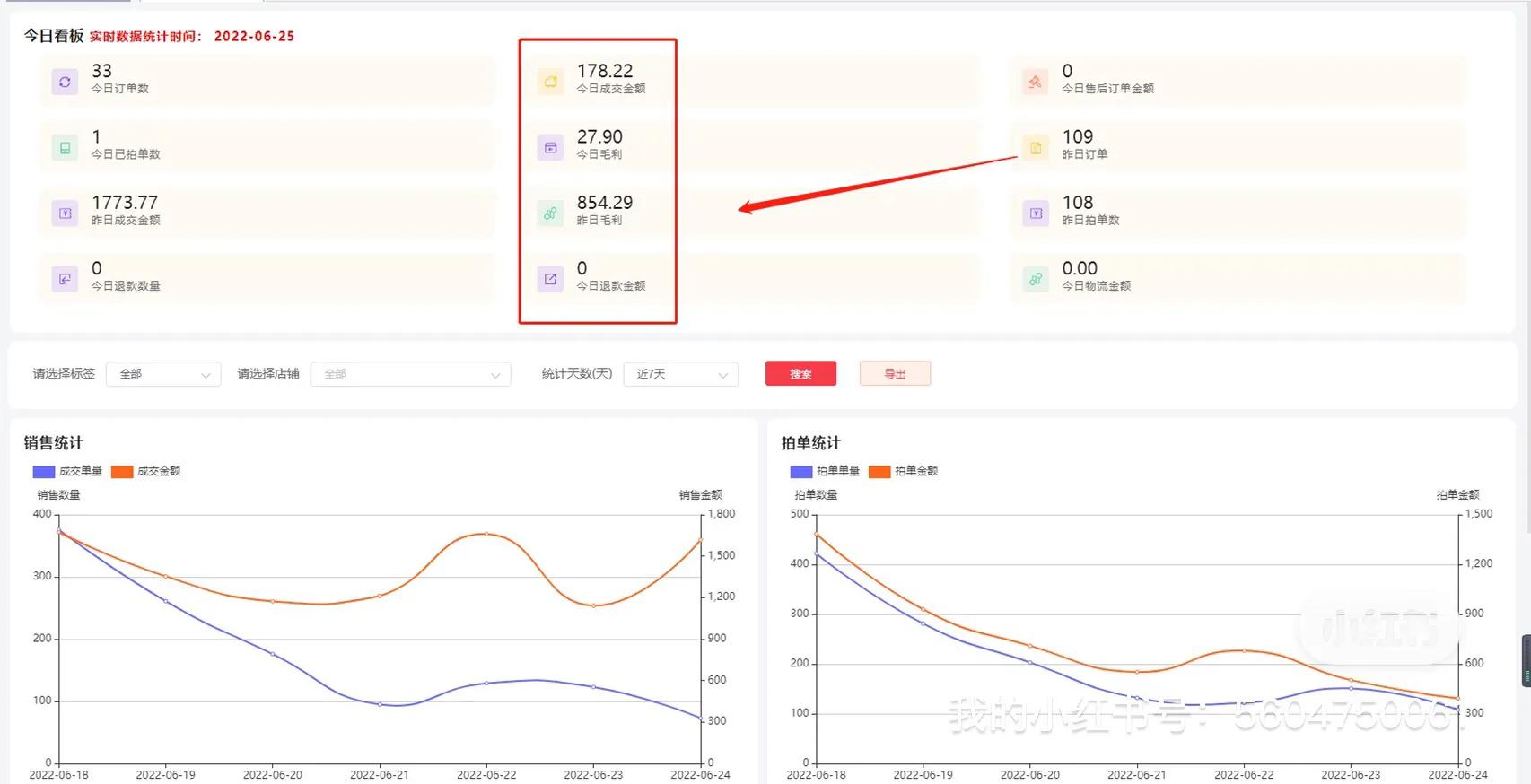
Task: Click the 27.90 今日毛利 value
Action: pyautogui.click(x=599, y=137)
